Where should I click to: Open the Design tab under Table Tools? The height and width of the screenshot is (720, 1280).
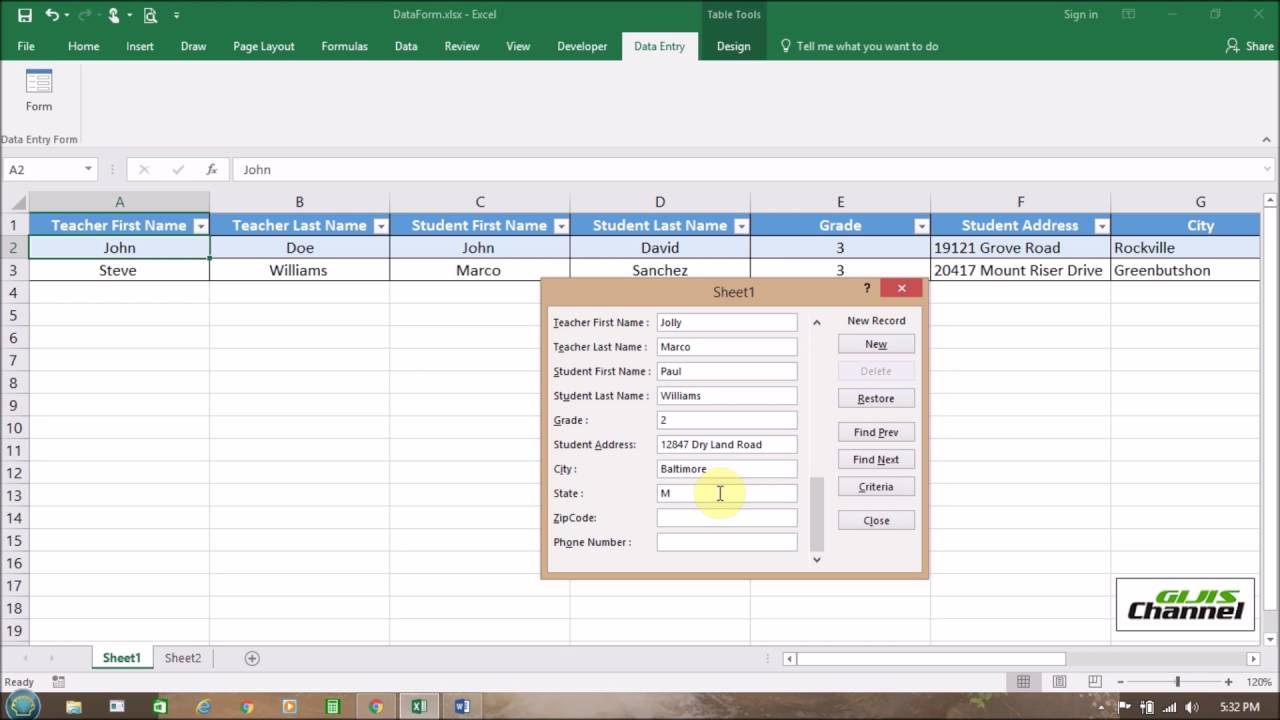tap(733, 46)
